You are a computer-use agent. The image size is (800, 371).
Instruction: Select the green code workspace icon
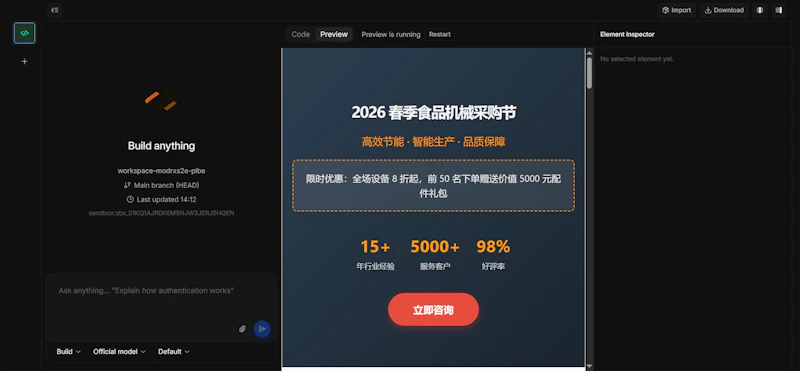coord(24,33)
